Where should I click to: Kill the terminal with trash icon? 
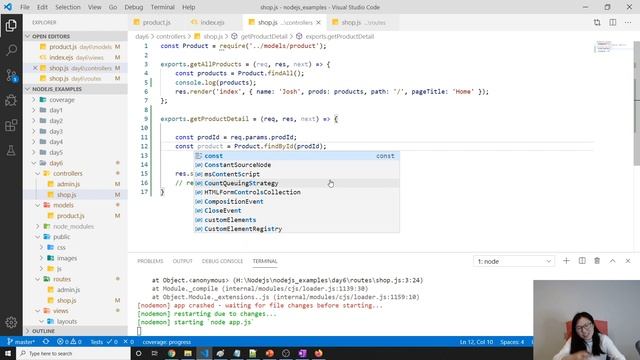click(597, 261)
